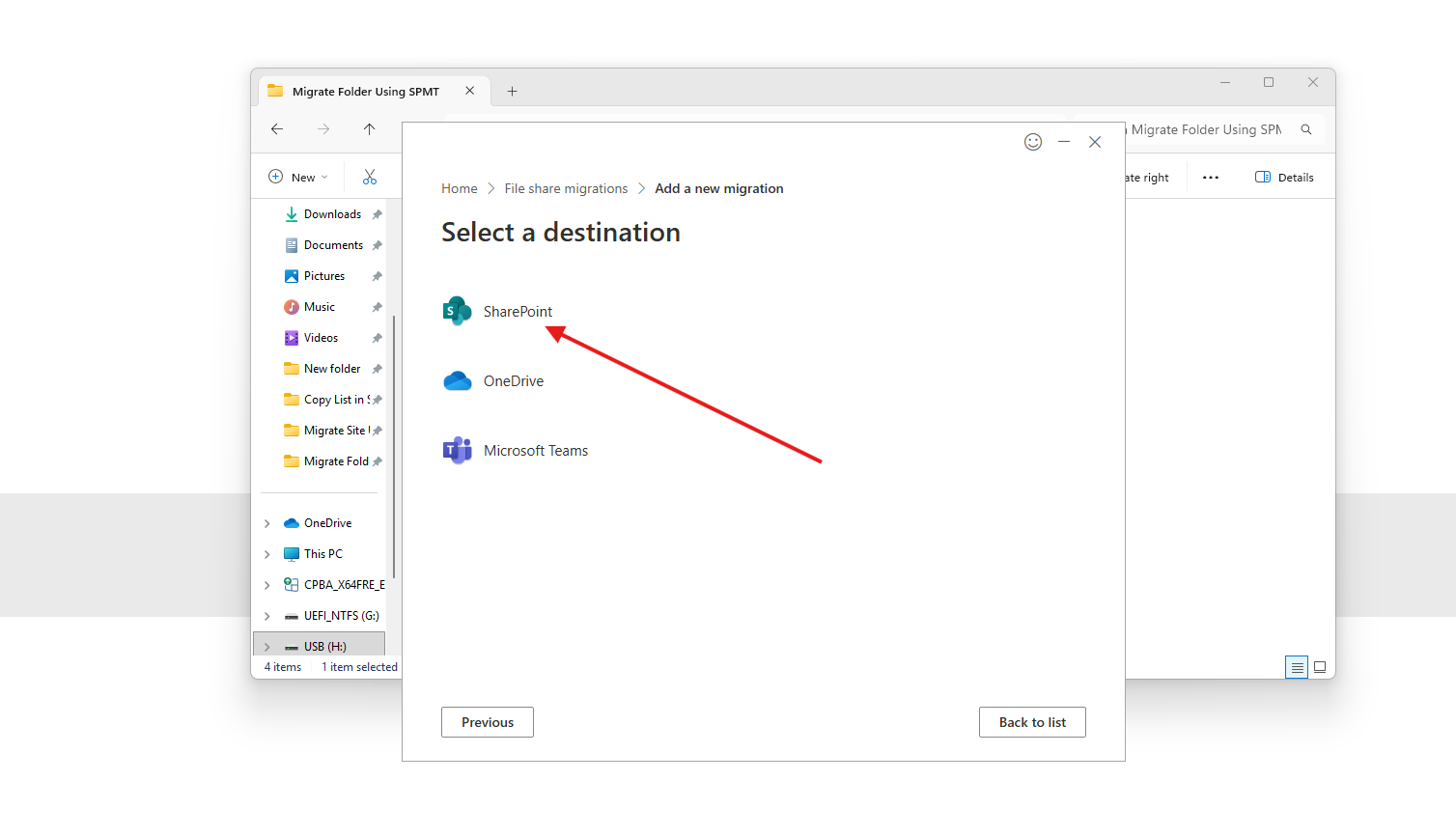1456x837 pixels.
Task: Toggle the Details pane
Action: pyautogui.click(x=1284, y=178)
